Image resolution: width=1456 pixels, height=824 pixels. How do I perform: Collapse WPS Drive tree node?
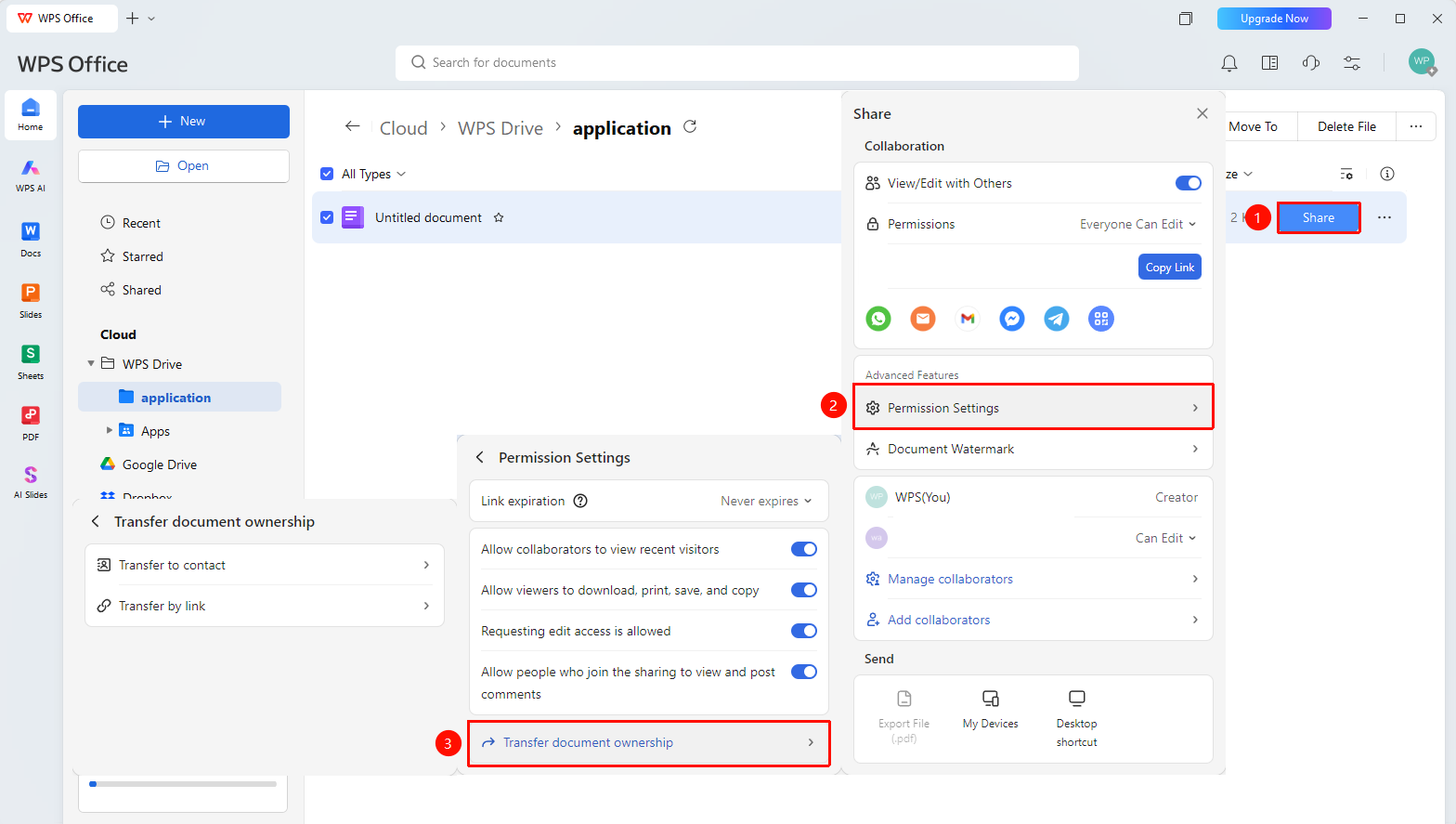(91, 364)
